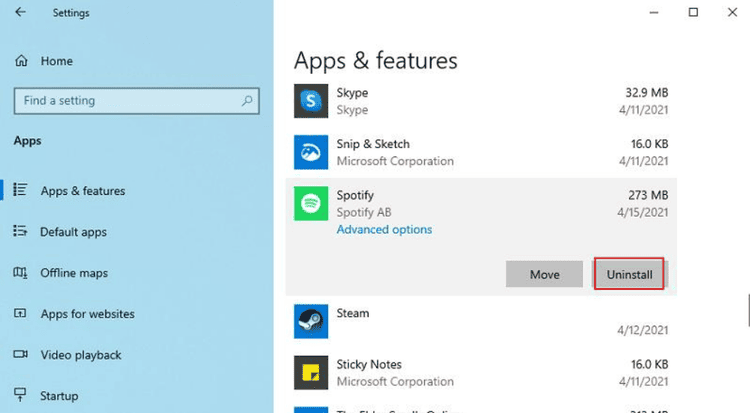Screen dimensions: 750x413
Task: Click the Default apps icon
Action: pyautogui.click(x=20, y=231)
